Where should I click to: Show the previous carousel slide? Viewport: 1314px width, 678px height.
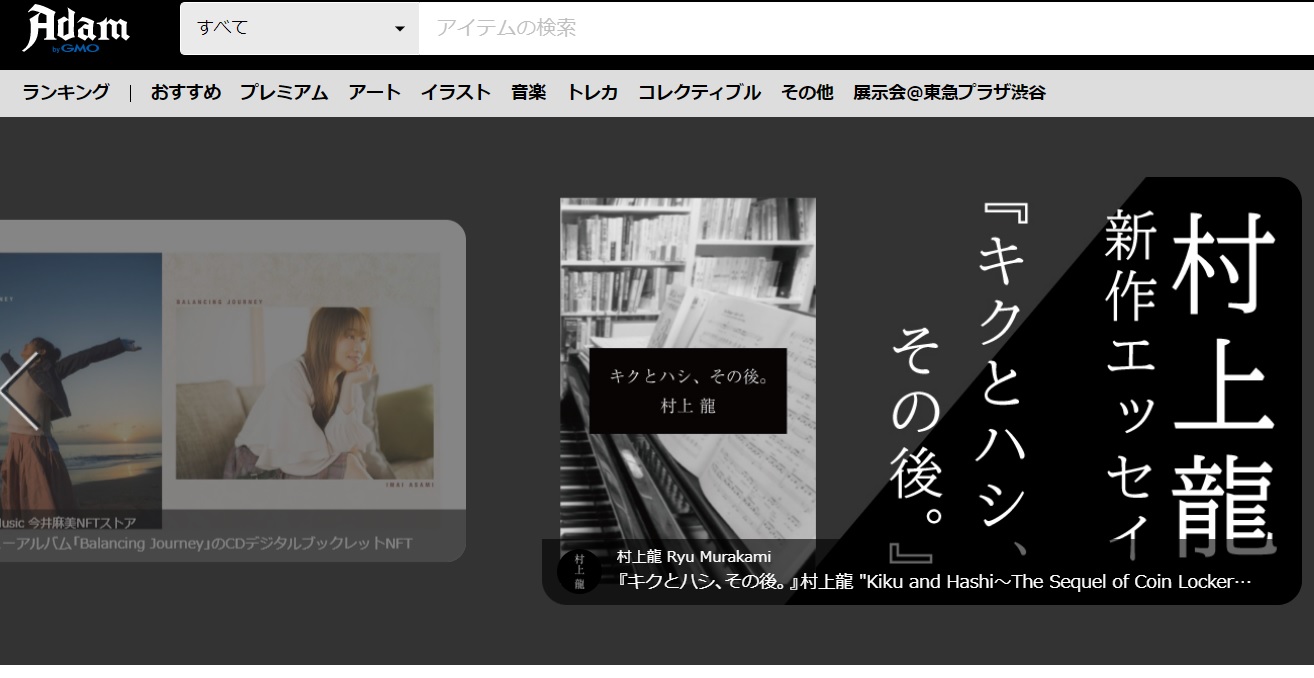[20, 391]
